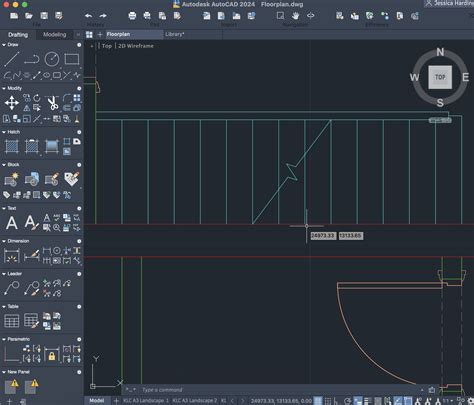Switch to the Modeling workspace tab
Screen dimensions: 474x405
55,35
